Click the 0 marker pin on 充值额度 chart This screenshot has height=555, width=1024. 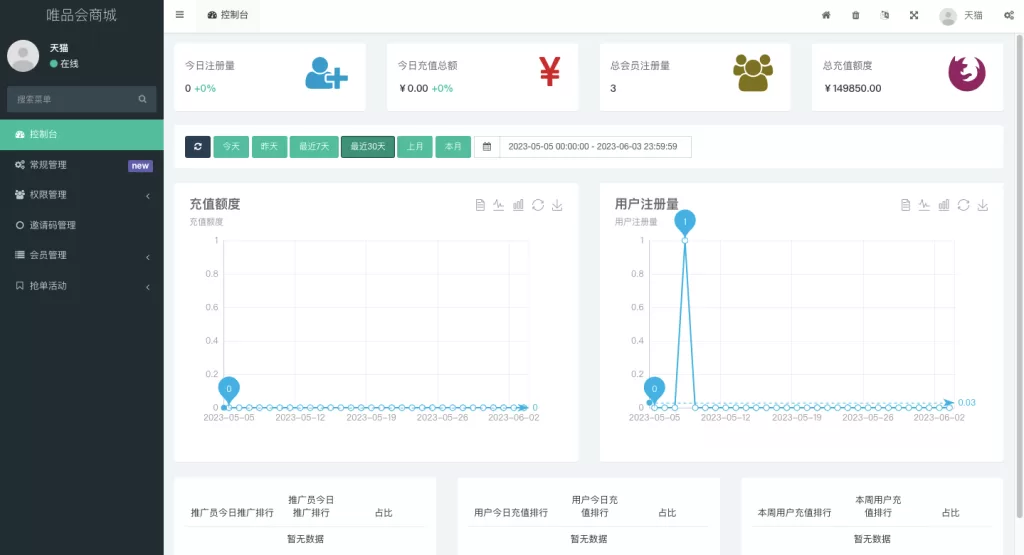point(229,389)
